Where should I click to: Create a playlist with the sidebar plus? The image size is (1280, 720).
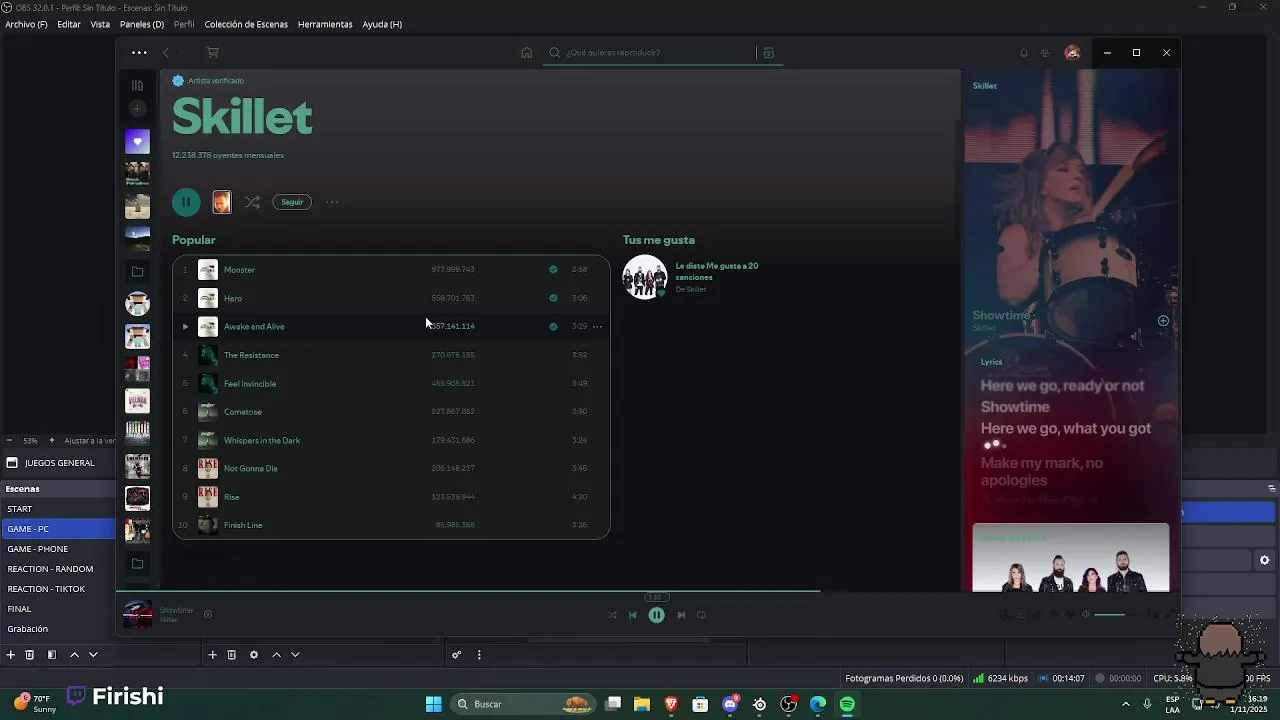point(137,108)
